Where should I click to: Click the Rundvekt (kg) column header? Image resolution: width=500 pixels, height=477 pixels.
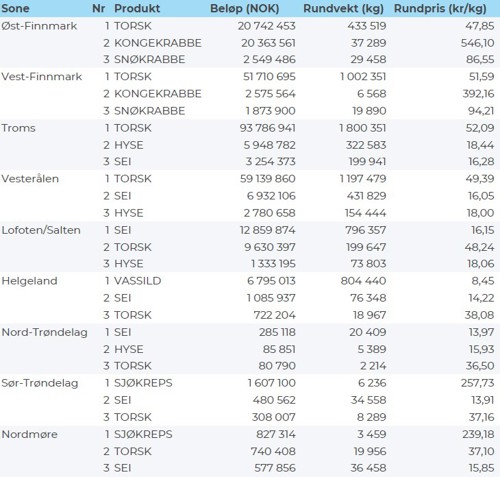[343, 8]
